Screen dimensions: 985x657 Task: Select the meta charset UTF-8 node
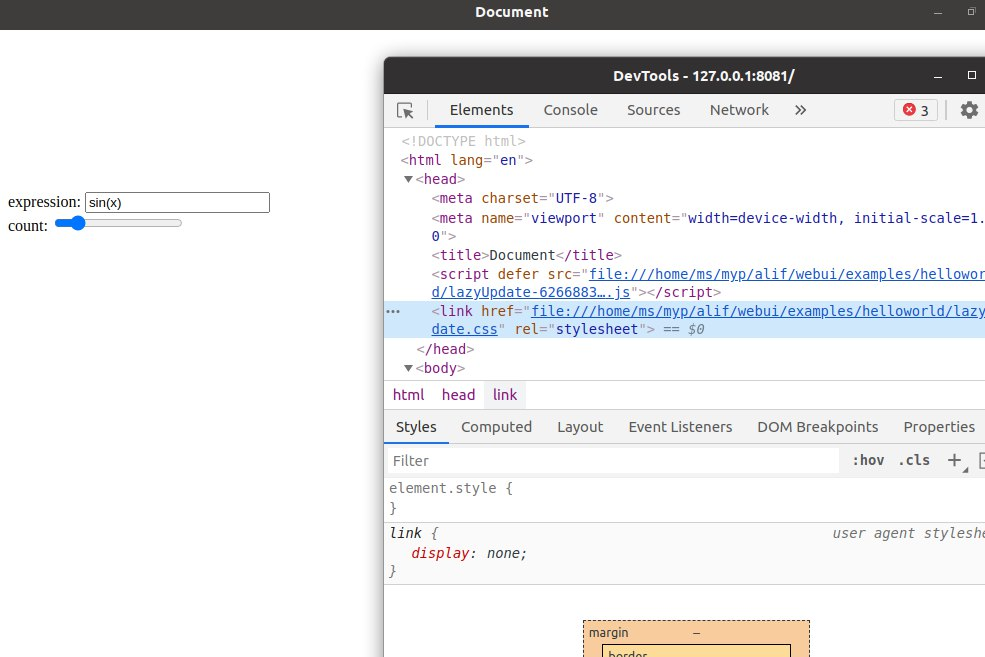(x=522, y=198)
